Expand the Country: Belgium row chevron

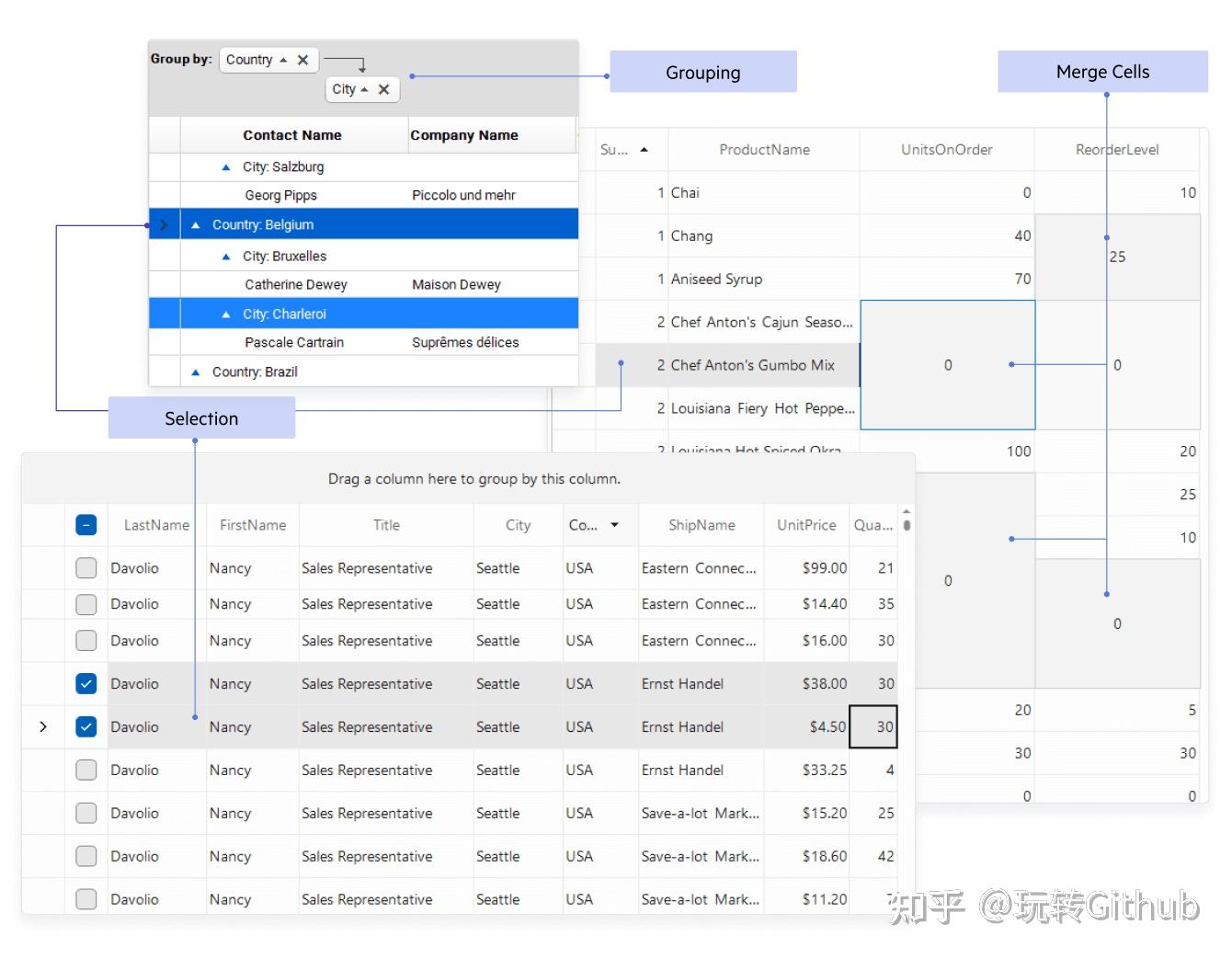[x=163, y=224]
